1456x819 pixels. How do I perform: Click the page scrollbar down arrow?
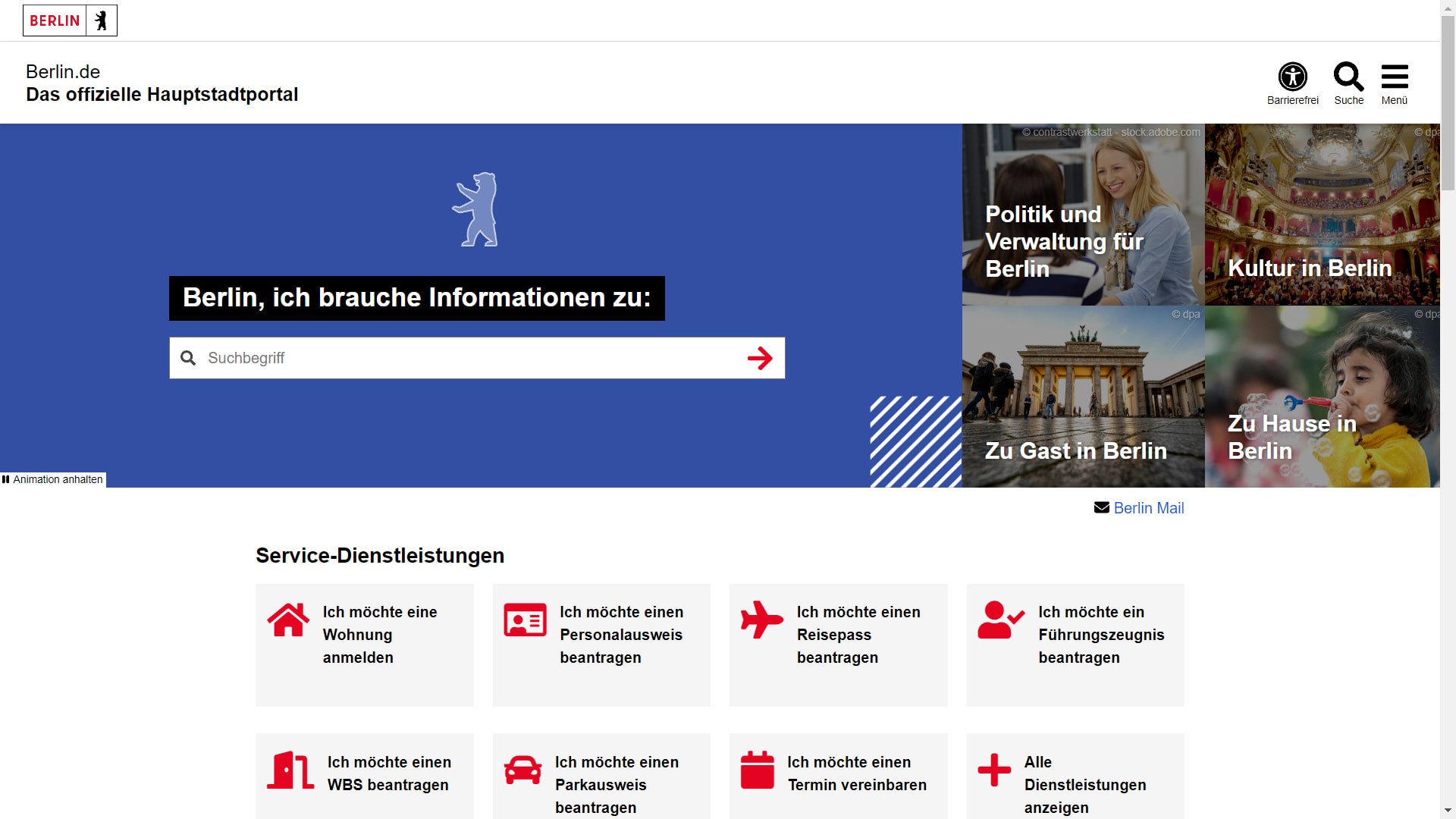tap(1448, 811)
